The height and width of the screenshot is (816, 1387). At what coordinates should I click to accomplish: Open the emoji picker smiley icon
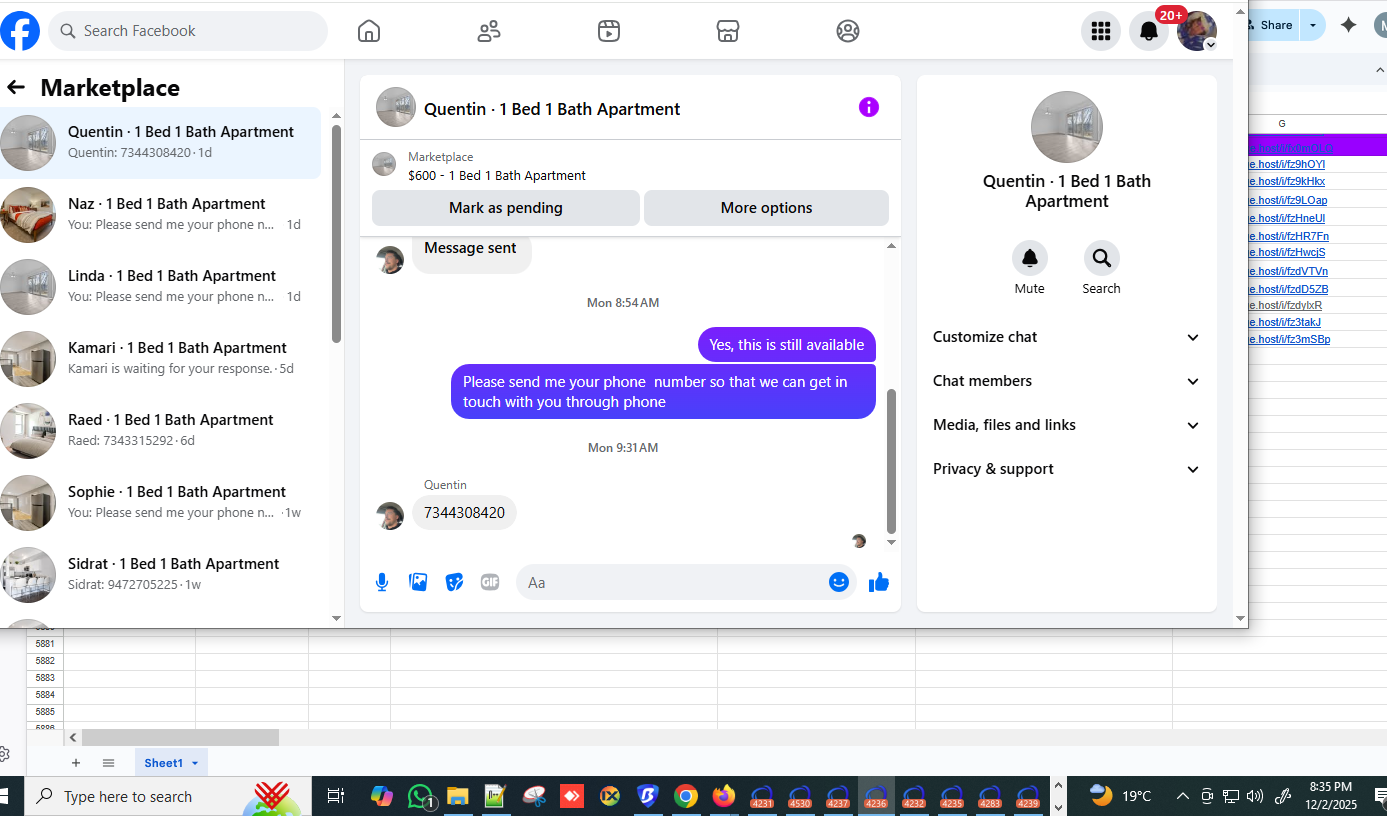839,582
